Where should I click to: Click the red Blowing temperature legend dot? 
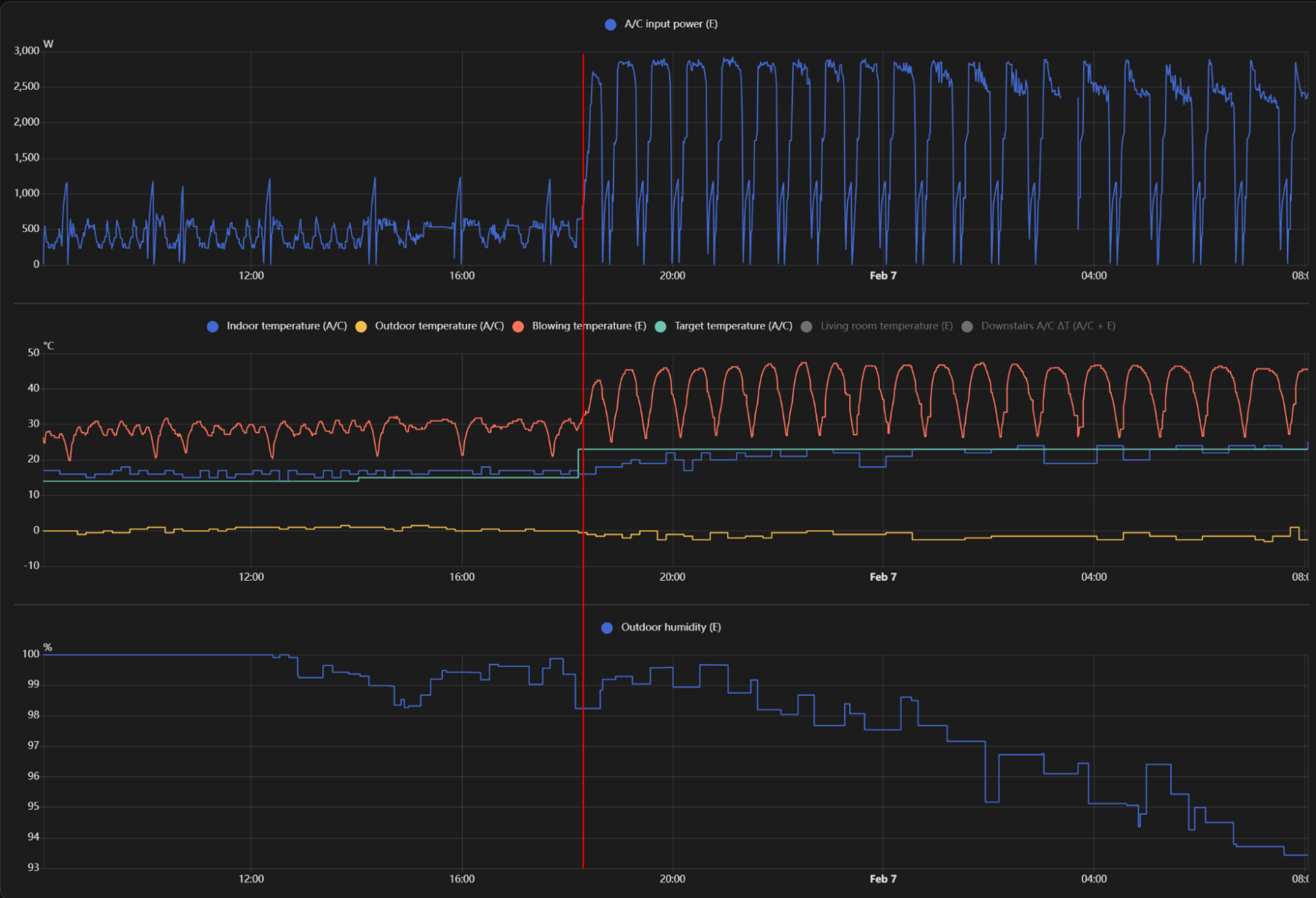pos(518,326)
